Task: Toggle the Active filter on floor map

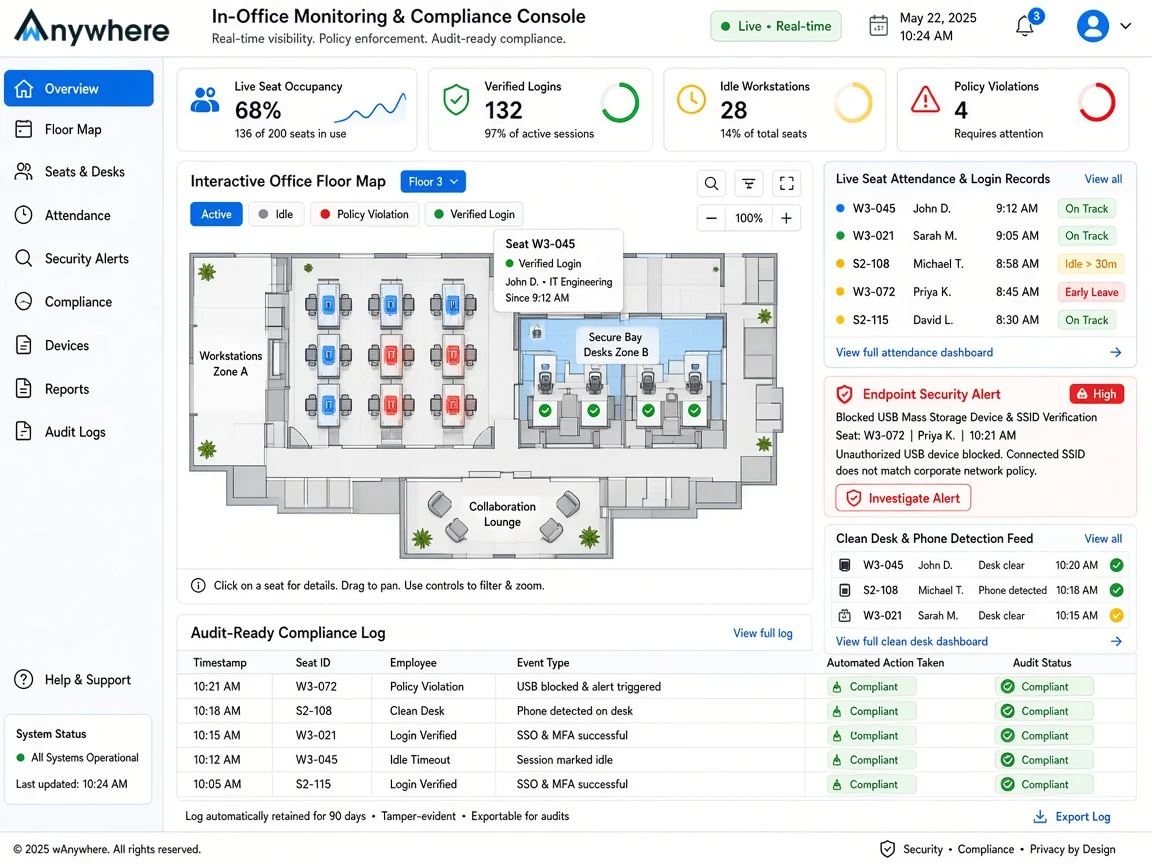Action: (216, 215)
